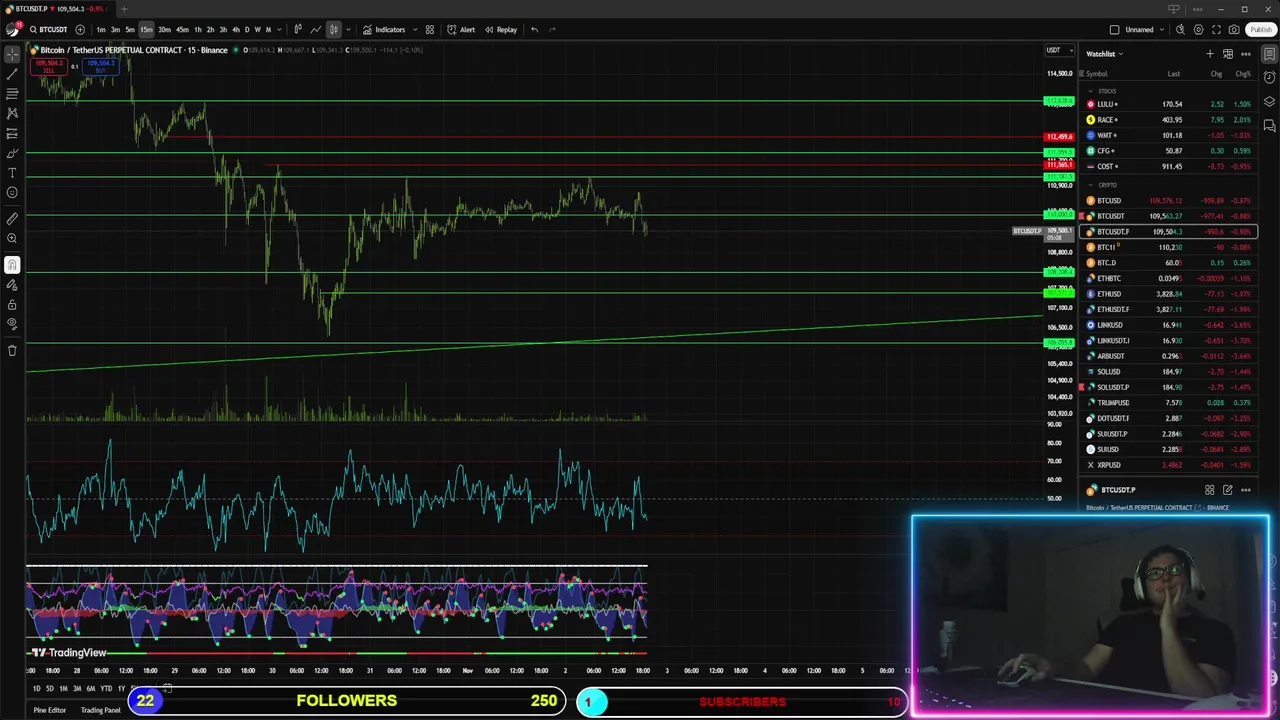Open the Unnamed layout dropdown

[1143, 30]
